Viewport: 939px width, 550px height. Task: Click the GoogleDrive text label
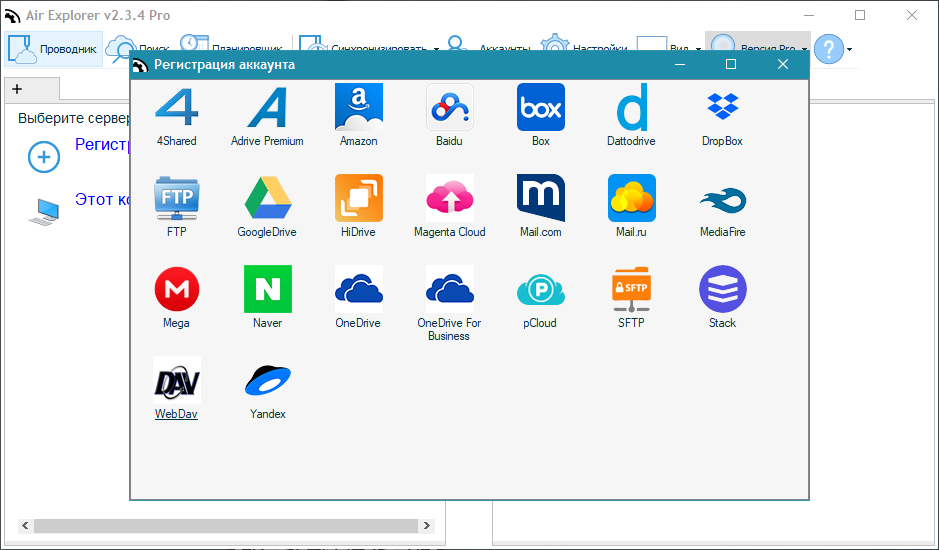(x=267, y=232)
